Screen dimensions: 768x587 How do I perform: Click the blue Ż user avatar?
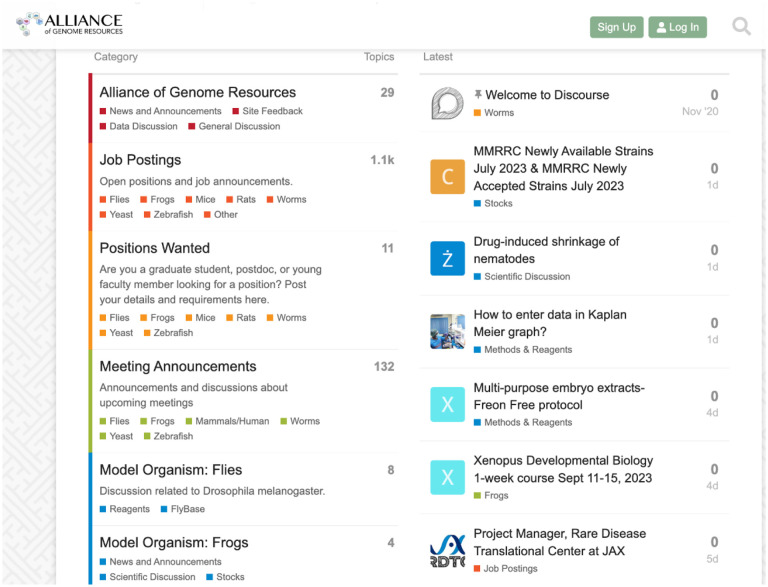(x=447, y=258)
